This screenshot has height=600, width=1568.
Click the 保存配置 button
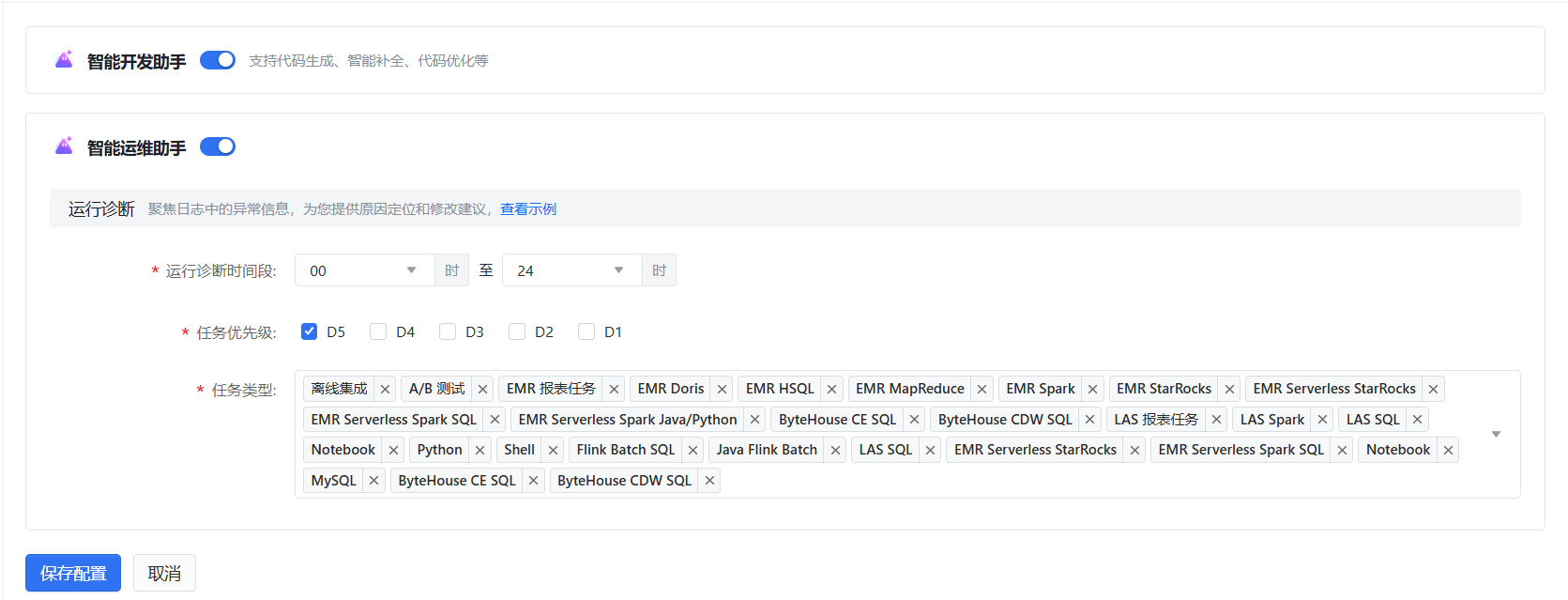[x=73, y=573]
